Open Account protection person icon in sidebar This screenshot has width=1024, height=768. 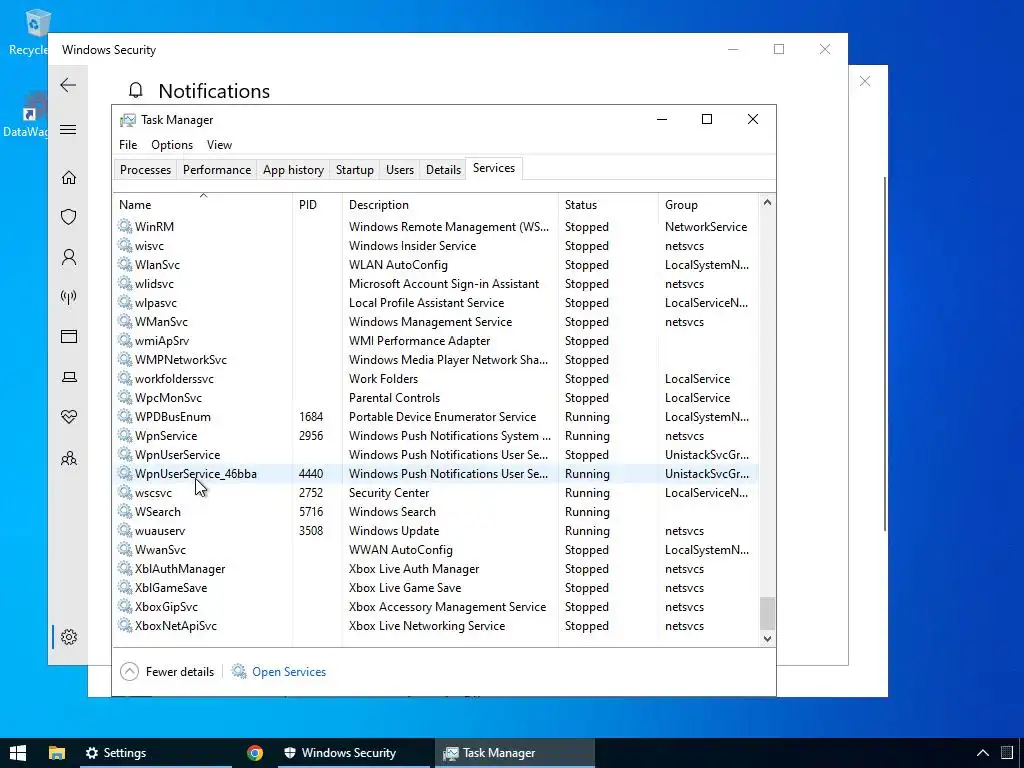click(x=69, y=257)
